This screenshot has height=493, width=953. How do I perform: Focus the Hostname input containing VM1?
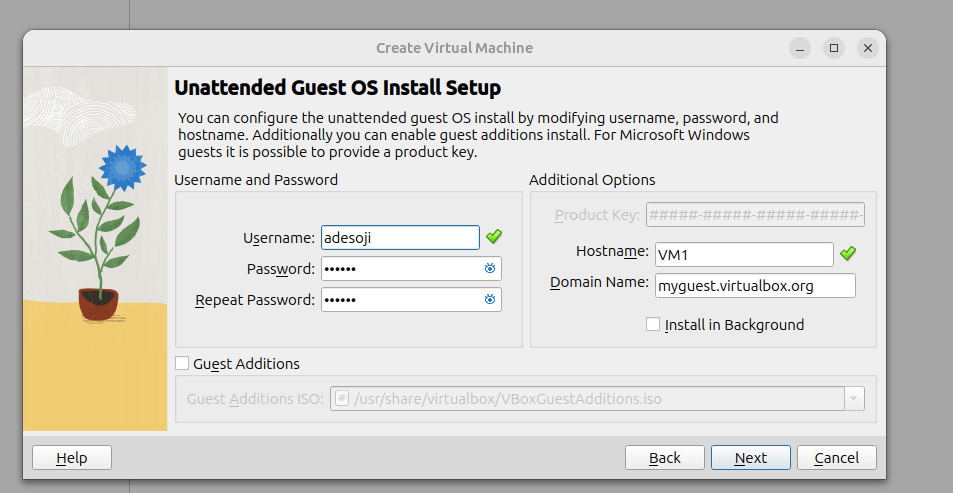click(x=743, y=254)
